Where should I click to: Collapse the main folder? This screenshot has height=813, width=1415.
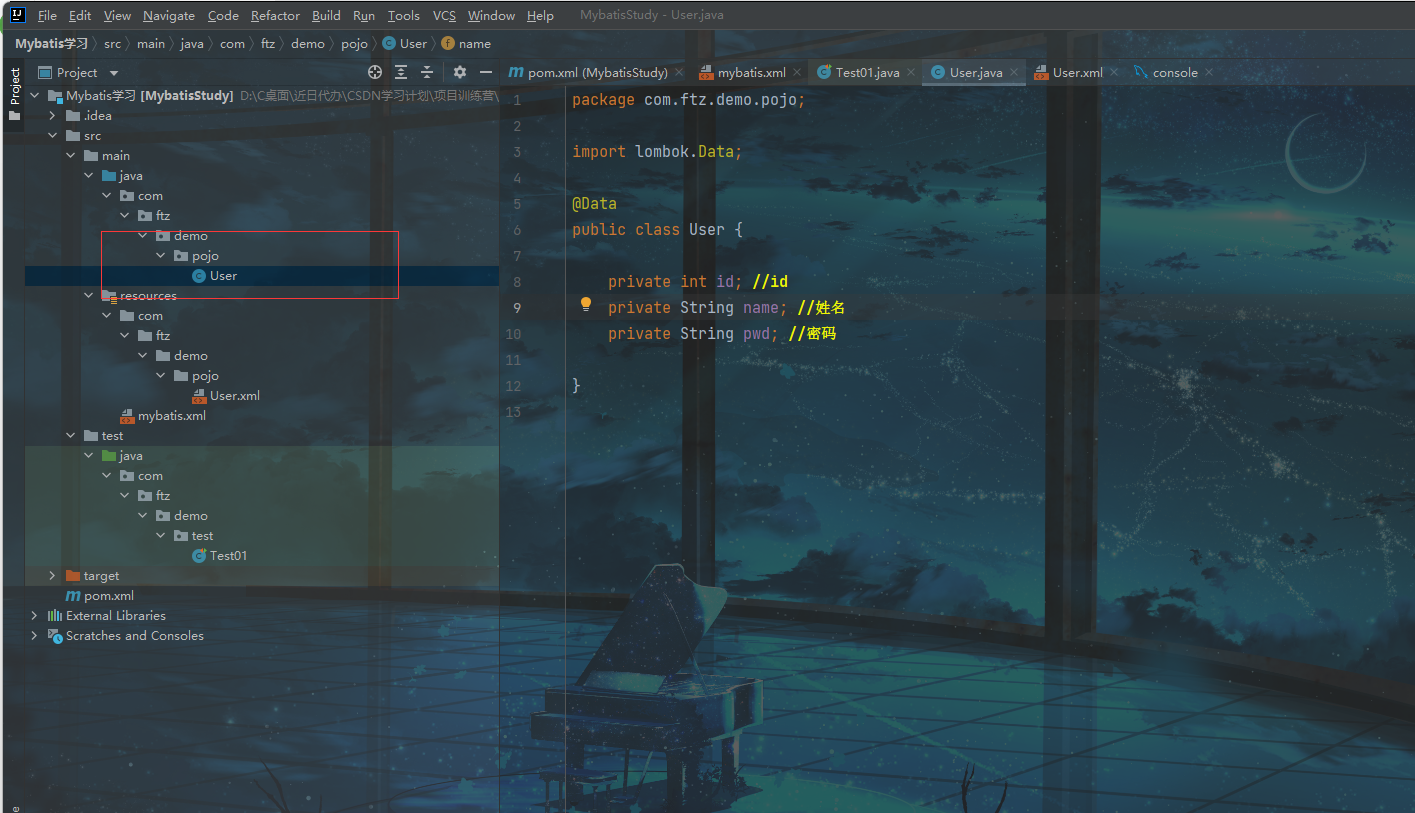point(70,155)
